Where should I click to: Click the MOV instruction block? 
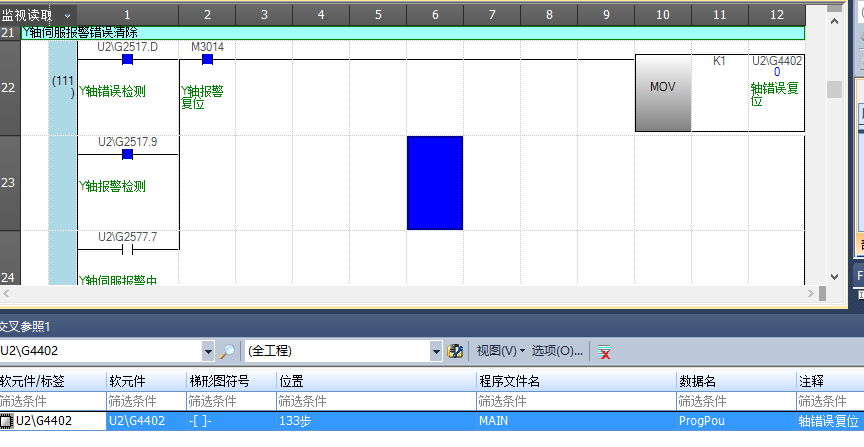[663, 88]
